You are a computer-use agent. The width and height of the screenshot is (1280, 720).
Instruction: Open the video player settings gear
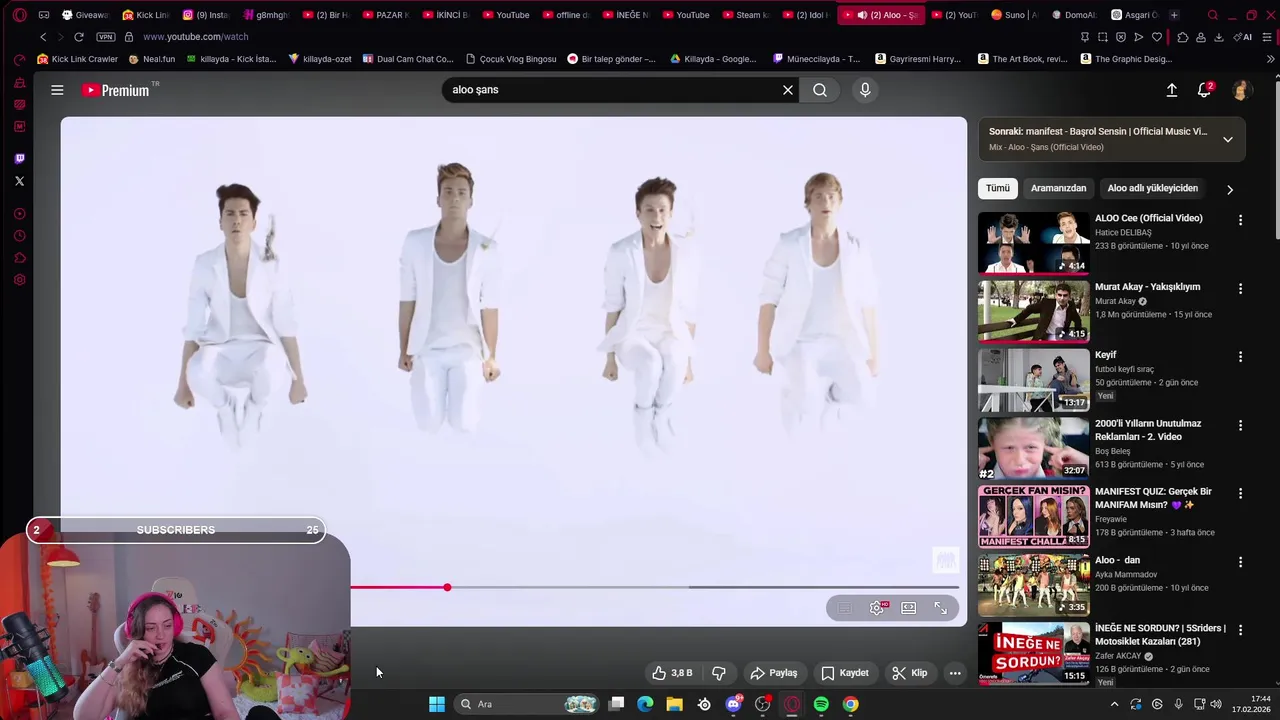tap(877, 608)
